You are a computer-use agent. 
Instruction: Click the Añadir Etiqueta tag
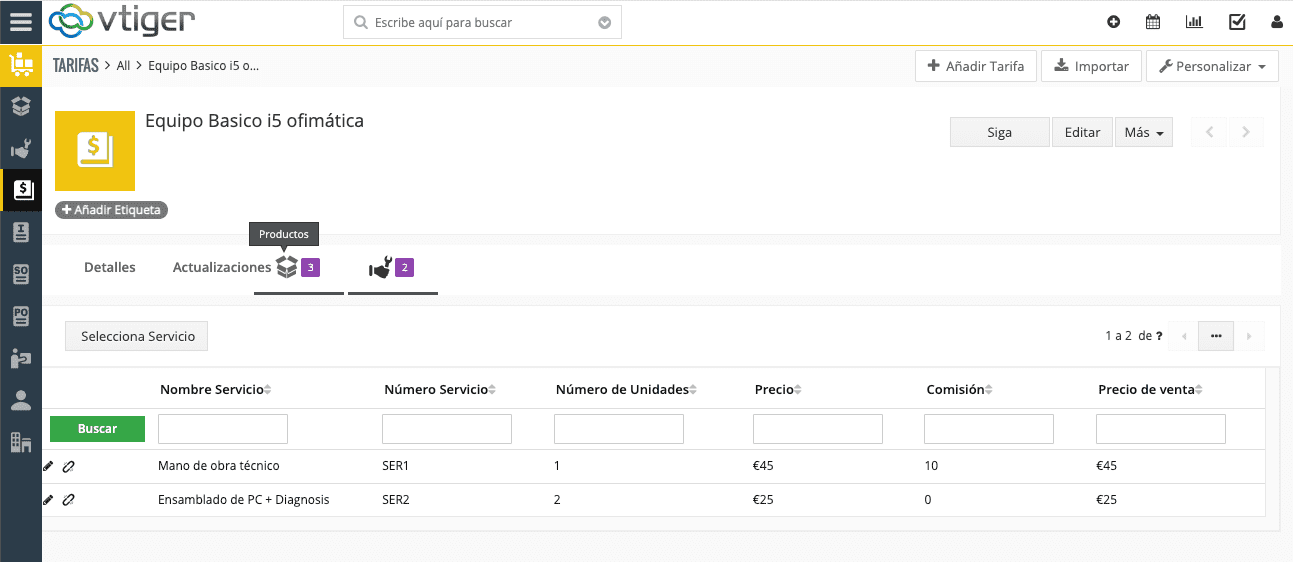pyautogui.click(x=111, y=210)
